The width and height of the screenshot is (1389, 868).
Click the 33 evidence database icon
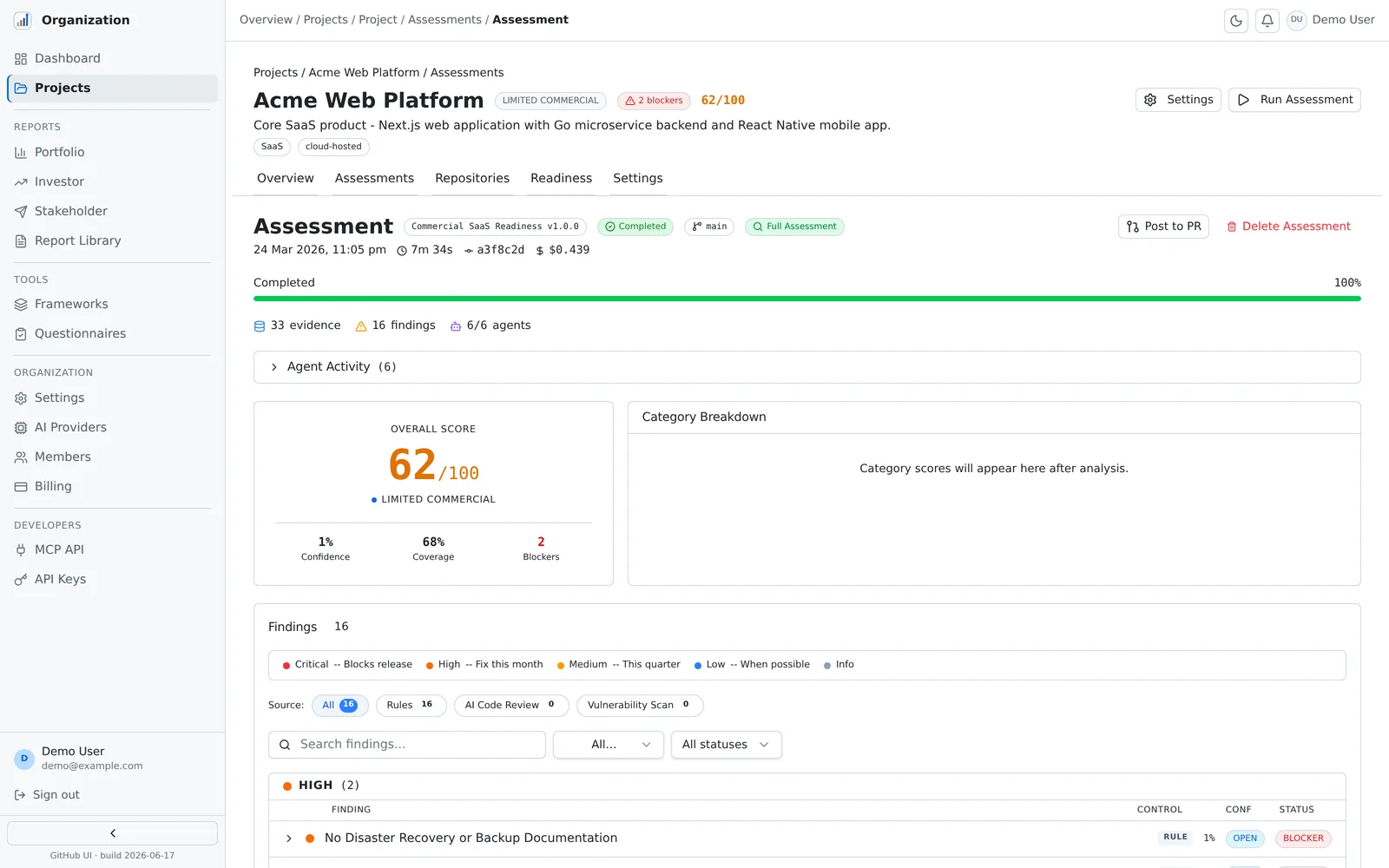[x=260, y=326]
